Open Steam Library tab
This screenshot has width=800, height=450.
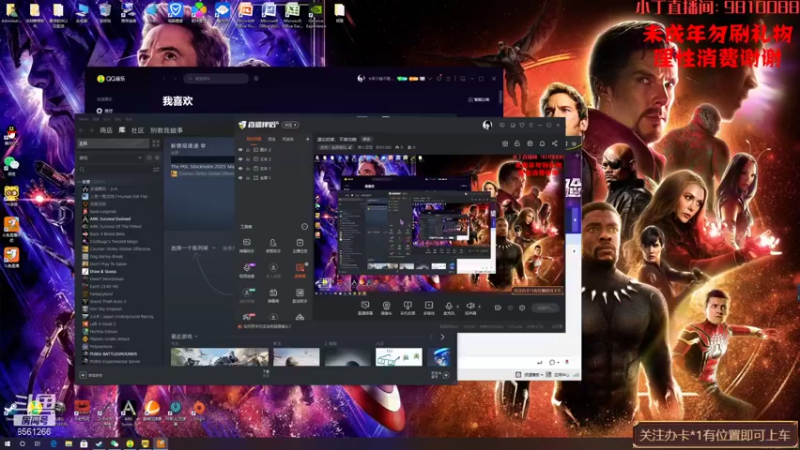(x=122, y=131)
